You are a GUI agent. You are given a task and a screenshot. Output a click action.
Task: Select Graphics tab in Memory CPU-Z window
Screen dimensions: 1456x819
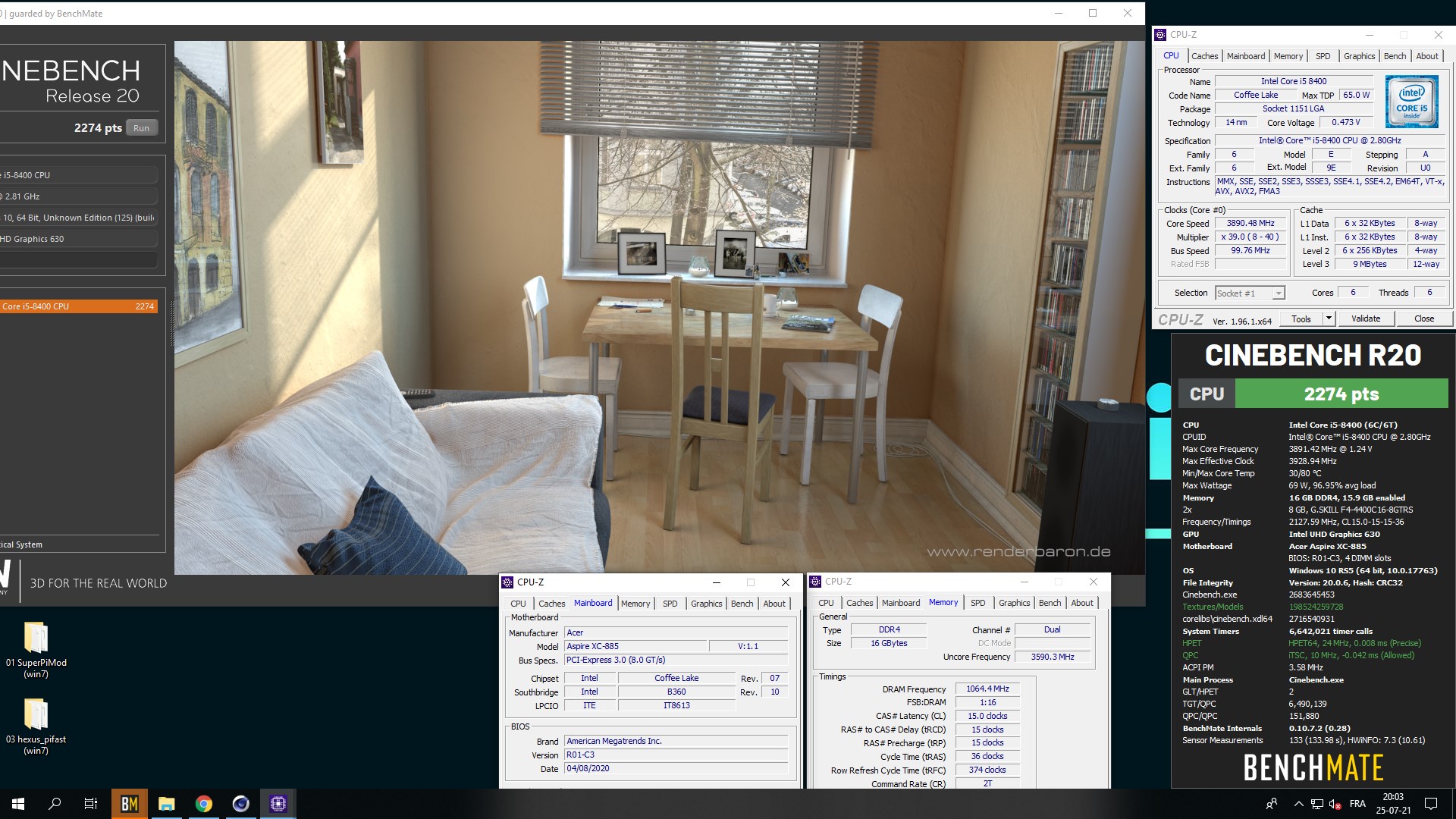pos(1014,603)
